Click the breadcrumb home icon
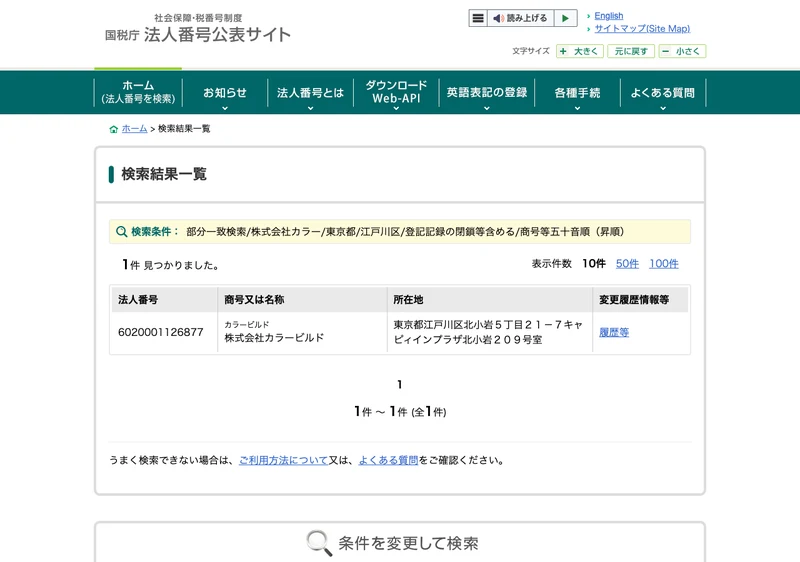Image resolution: width=800 pixels, height=562 pixels. click(x=114, y=129)
